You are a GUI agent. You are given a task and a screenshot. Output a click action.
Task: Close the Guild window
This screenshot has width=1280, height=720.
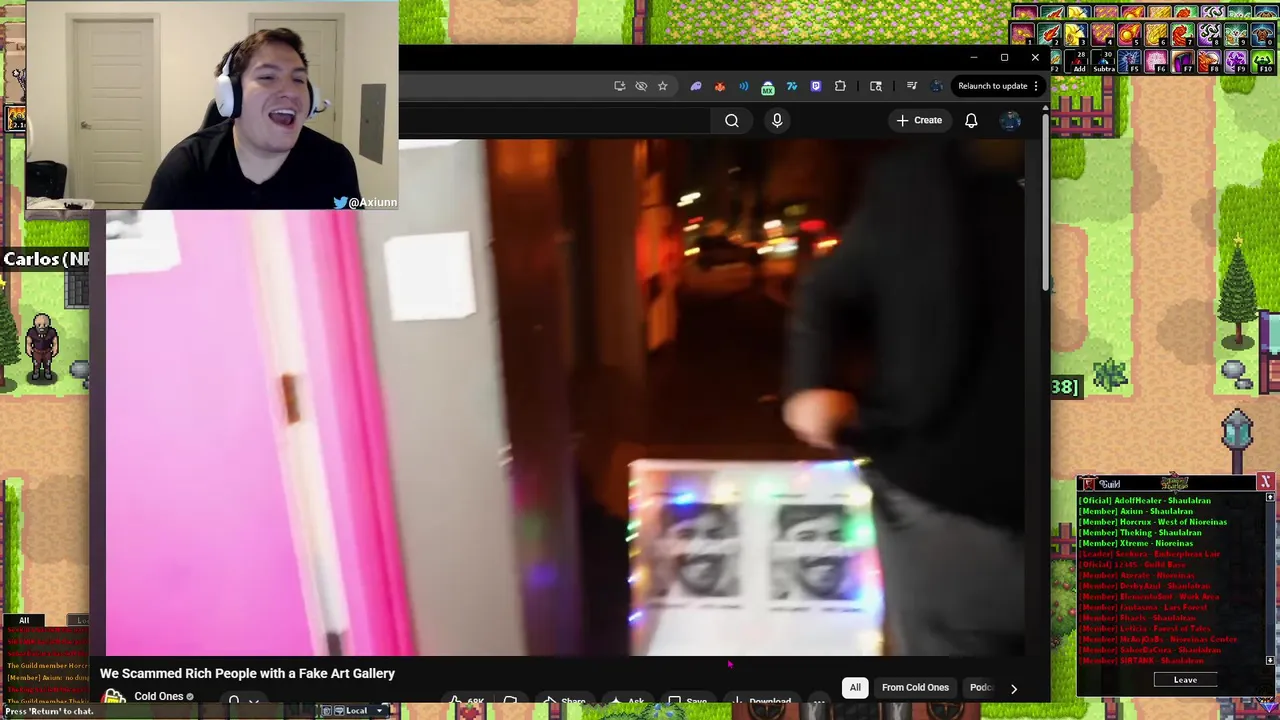(x=1266, y=483)
